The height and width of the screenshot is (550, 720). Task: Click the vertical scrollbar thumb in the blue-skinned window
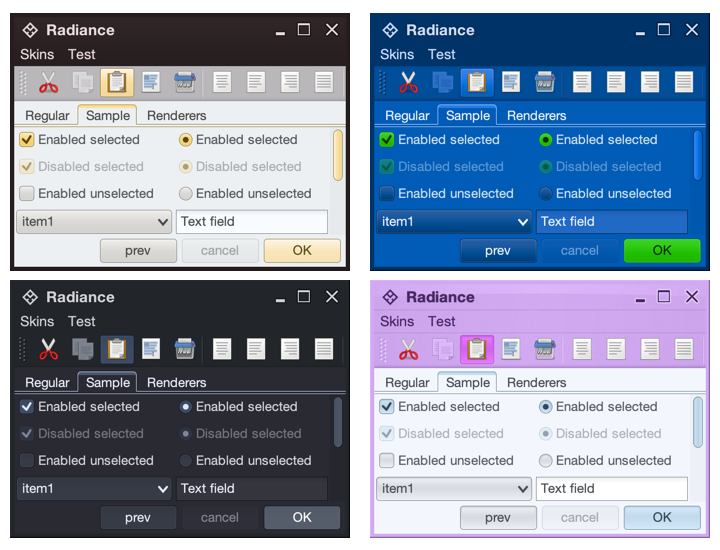pos(698,155)
